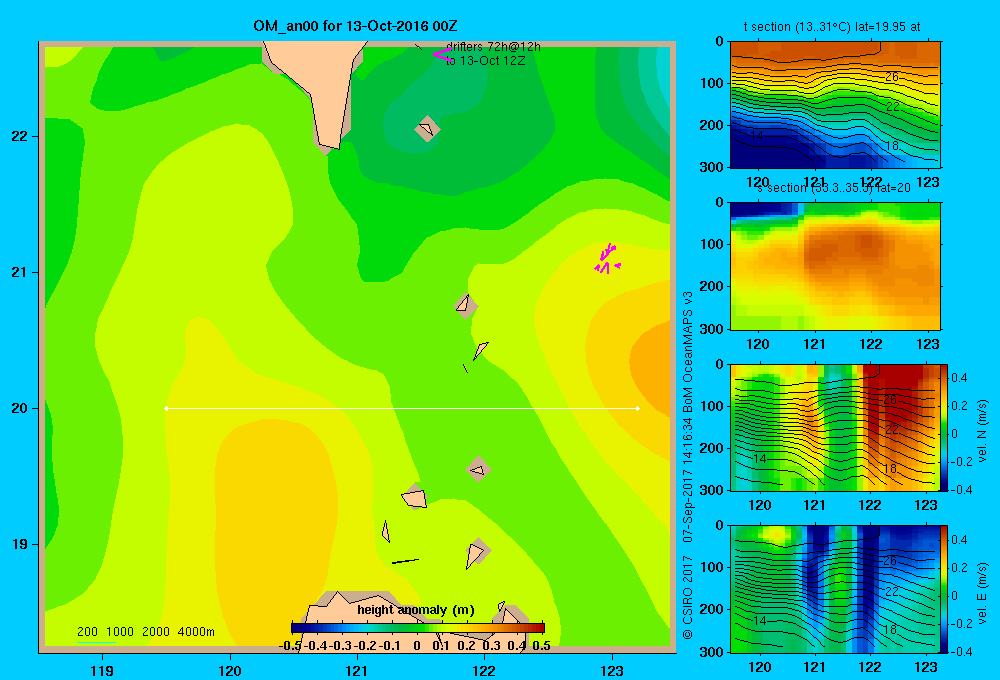Click the map title "OM_an00 for 13-Oct-2016 00Z"
This screenshot has width=1000, height=680.
pos(355,26)
